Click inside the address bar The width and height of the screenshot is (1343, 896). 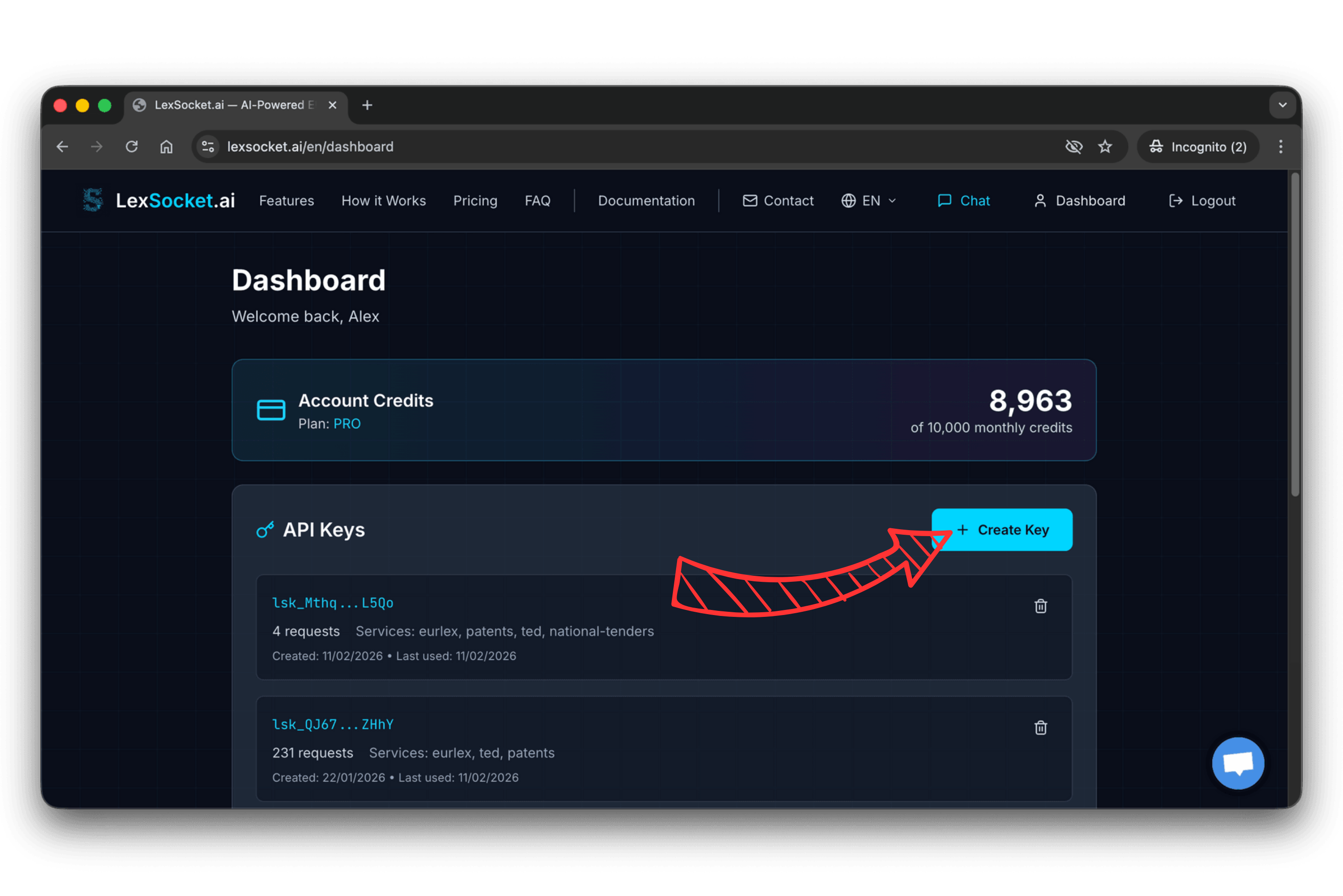click(x=457, y=146)
